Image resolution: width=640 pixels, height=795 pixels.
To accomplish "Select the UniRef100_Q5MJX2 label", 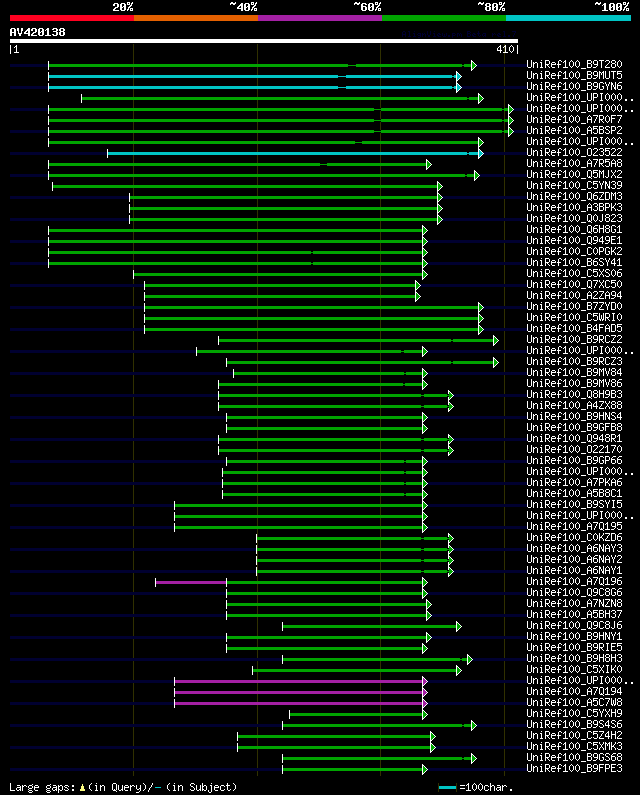I will tap(574, 174).
